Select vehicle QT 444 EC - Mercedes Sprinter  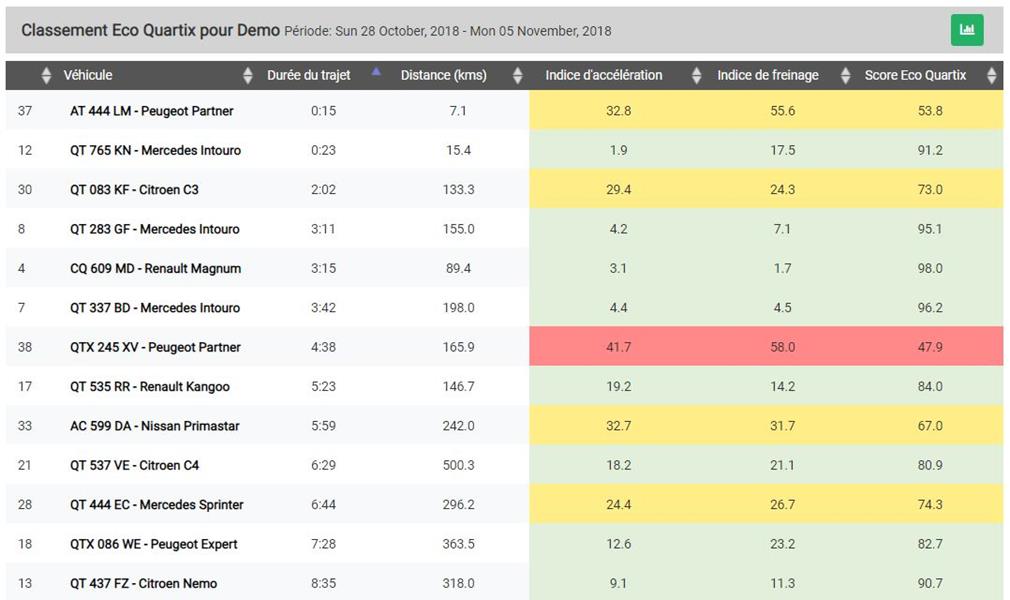point(157,504)
